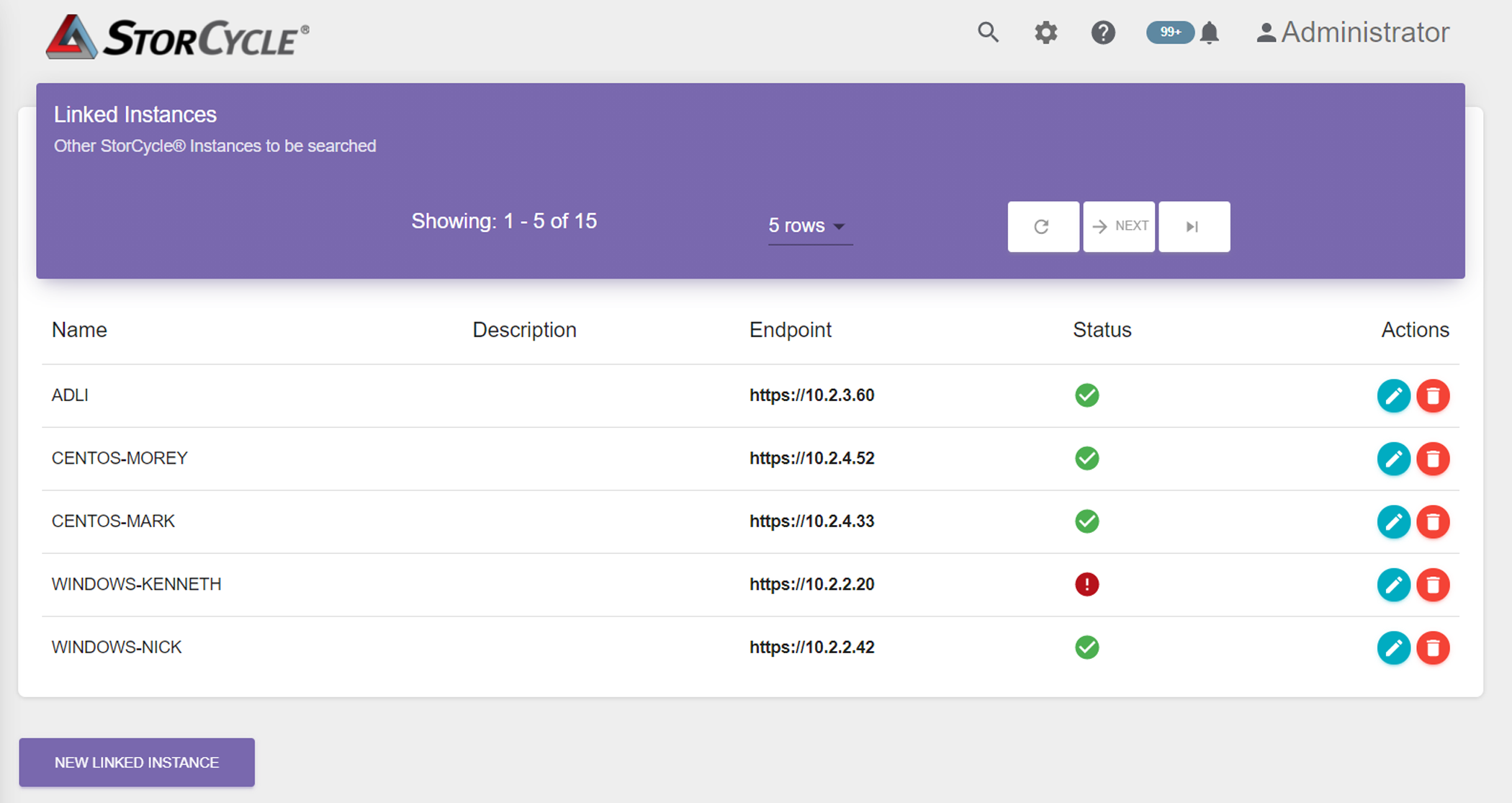Delete the CENTOS-MARK instance
Screen dimensions: 1512x803
(1433, 521)
